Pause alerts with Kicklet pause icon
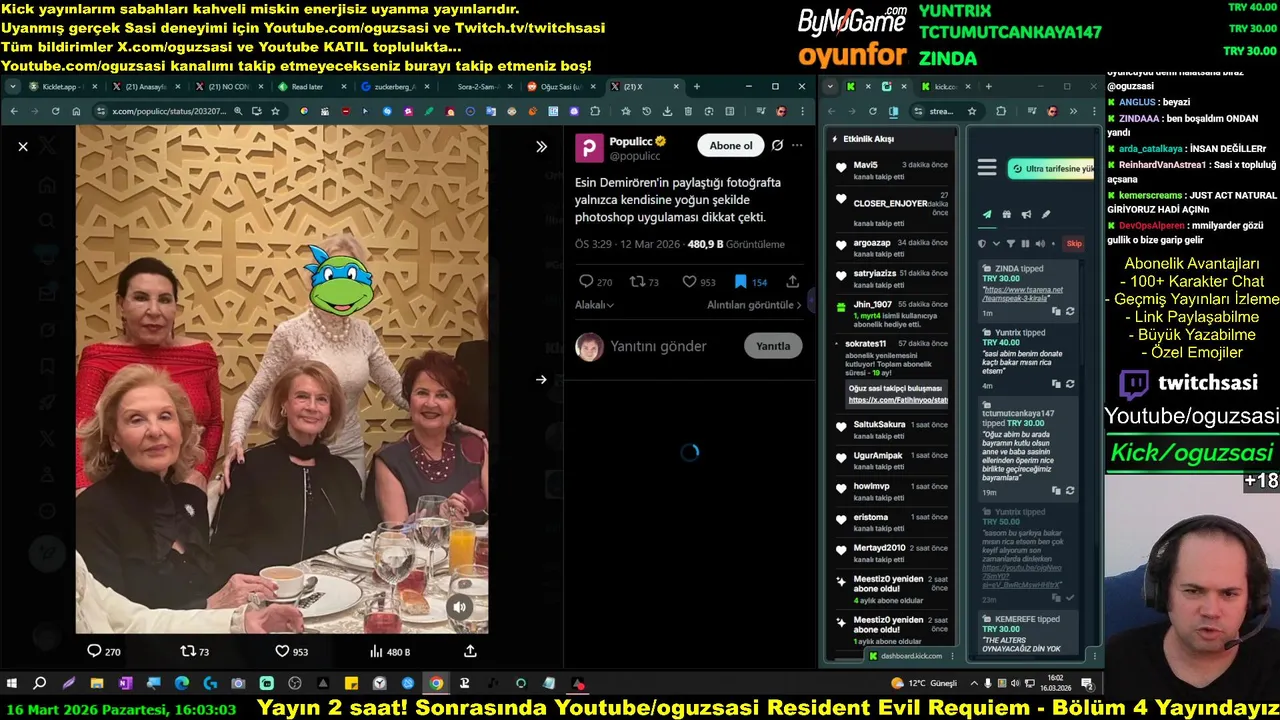1280x720 pixels. tap(1025, 243)
